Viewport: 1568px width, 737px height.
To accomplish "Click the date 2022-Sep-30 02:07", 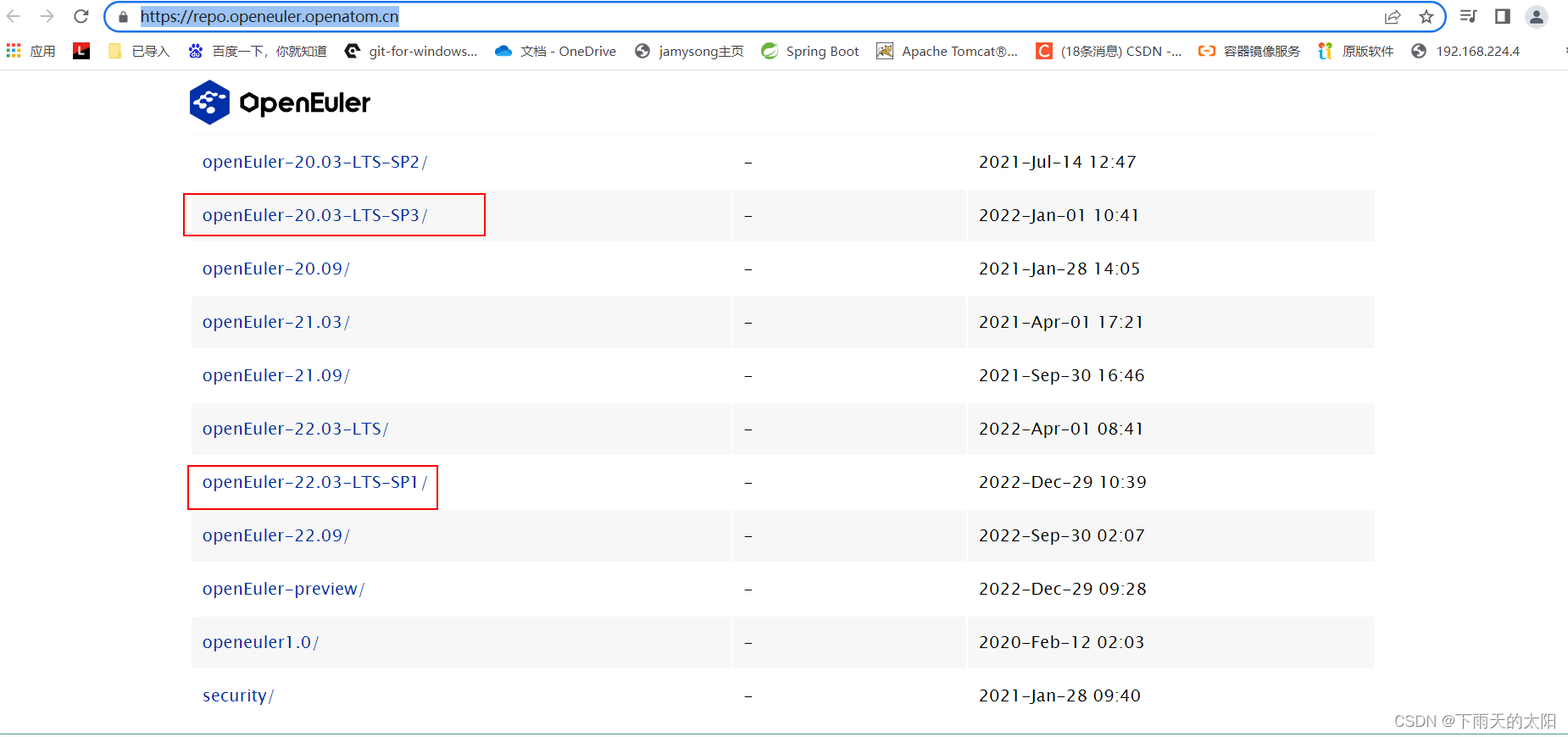I will pos(1062,535).
